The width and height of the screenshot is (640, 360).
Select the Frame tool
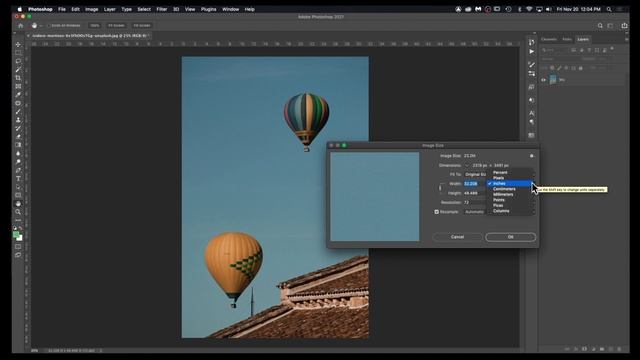pyautogui.click(x=18, y=86)
